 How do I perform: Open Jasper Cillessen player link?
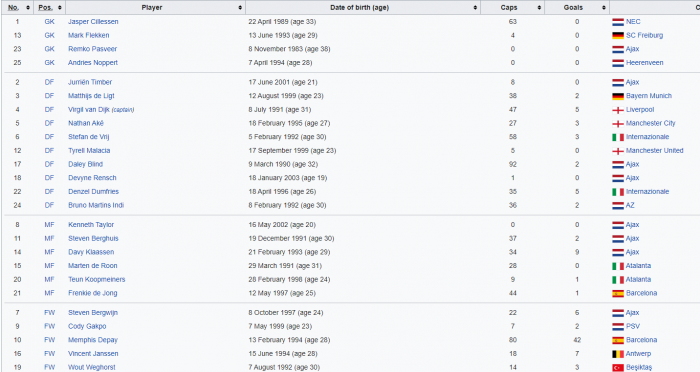(93, 21)
